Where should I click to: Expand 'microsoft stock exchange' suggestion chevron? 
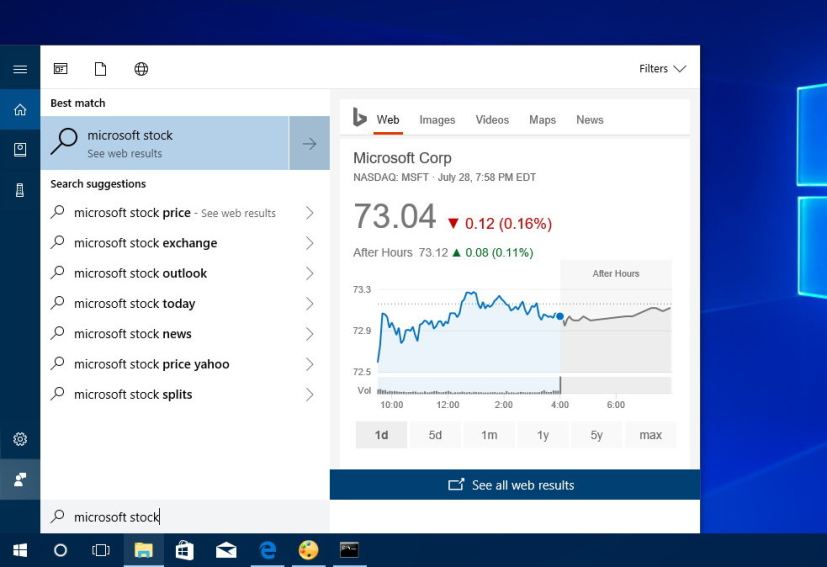pyautogui.click(x=310, y=243)
